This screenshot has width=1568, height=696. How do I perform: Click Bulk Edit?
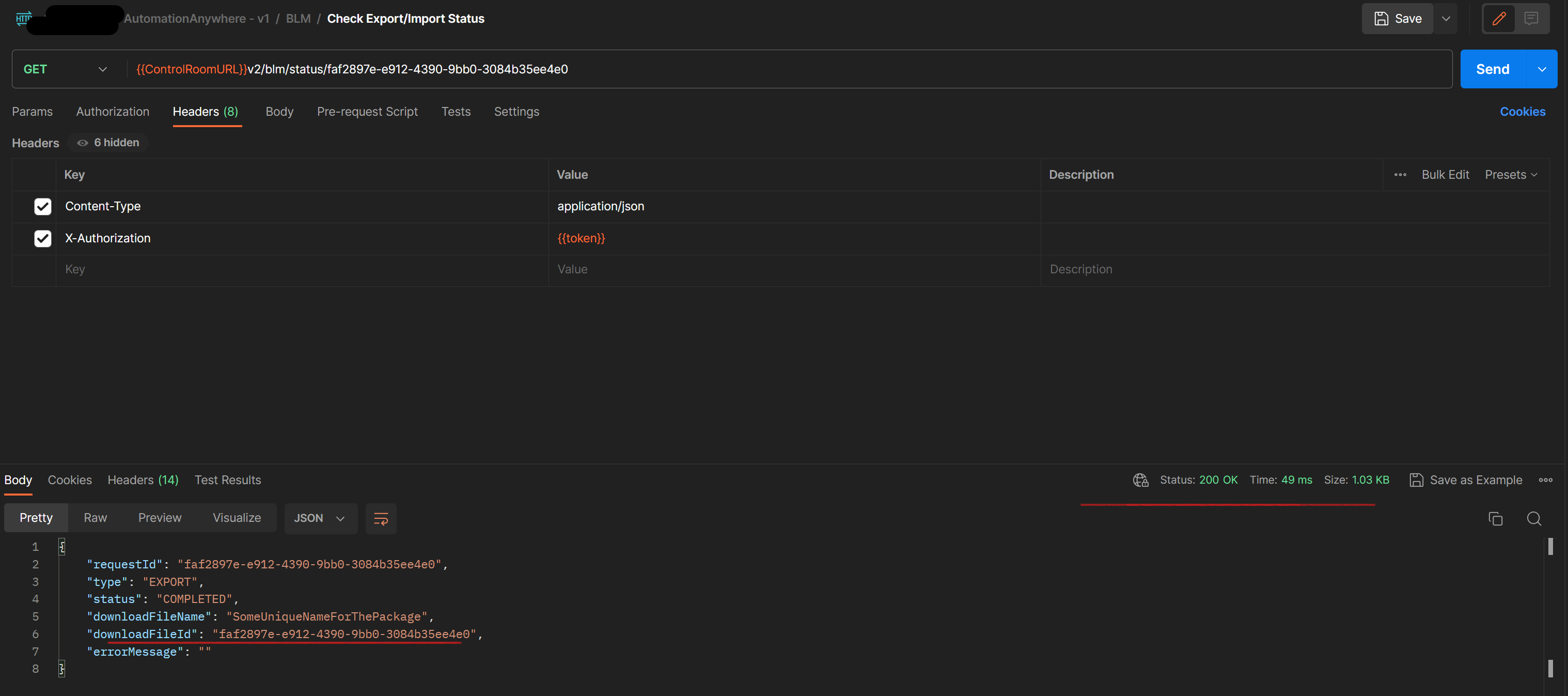point(1445,175)
